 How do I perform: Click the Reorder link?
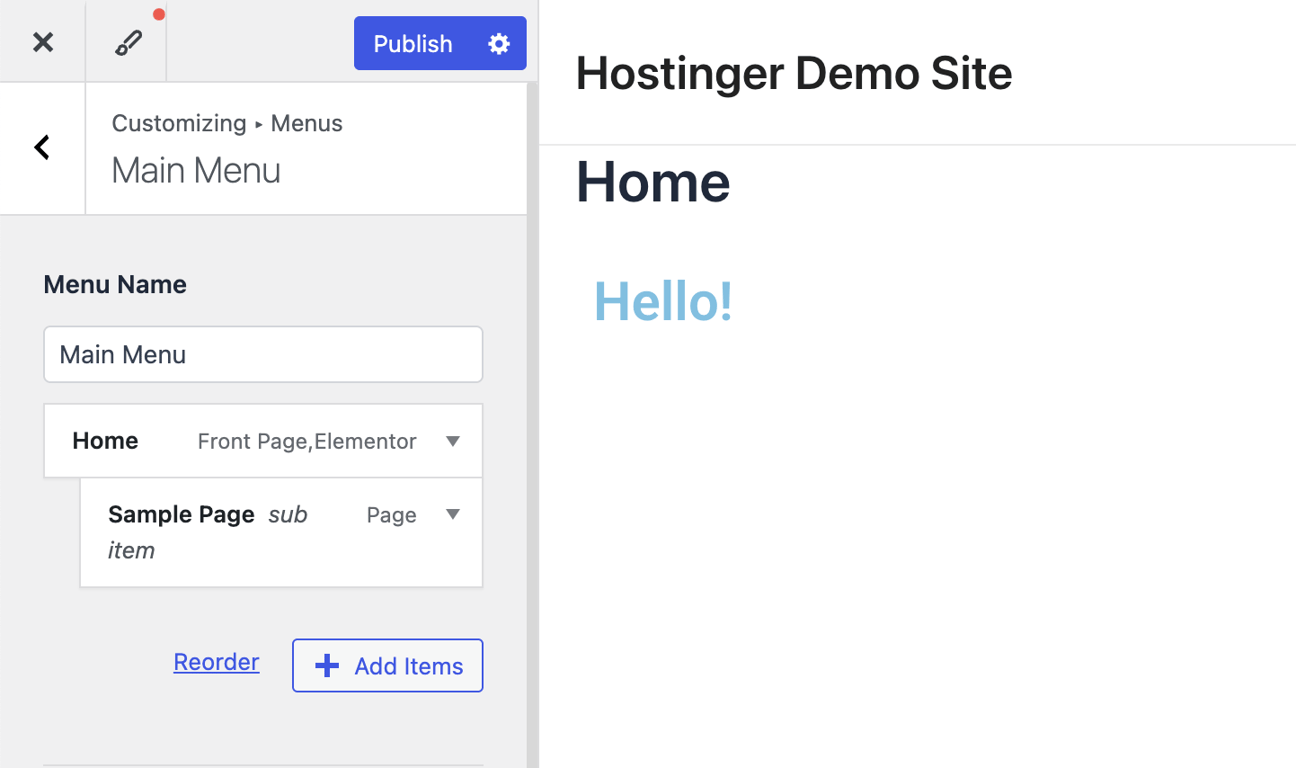[216, 662]
